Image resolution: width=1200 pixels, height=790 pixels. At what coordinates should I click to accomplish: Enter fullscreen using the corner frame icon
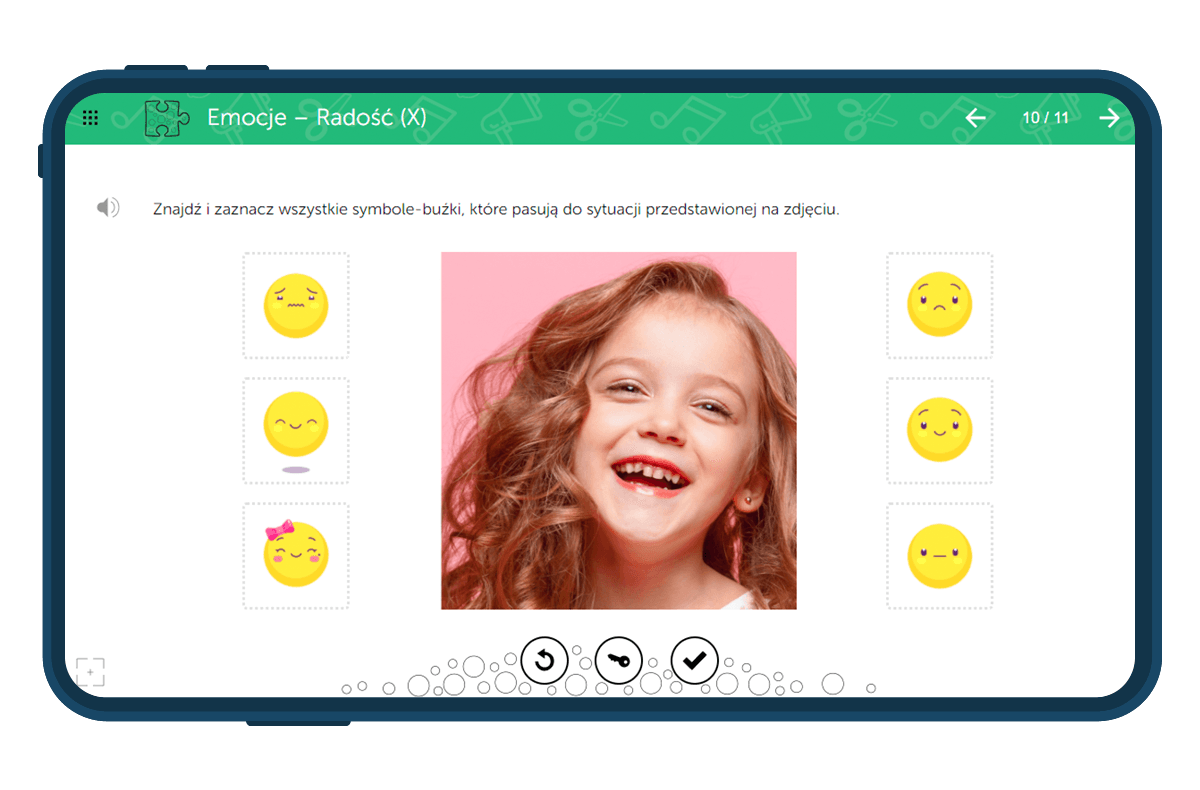91,672
